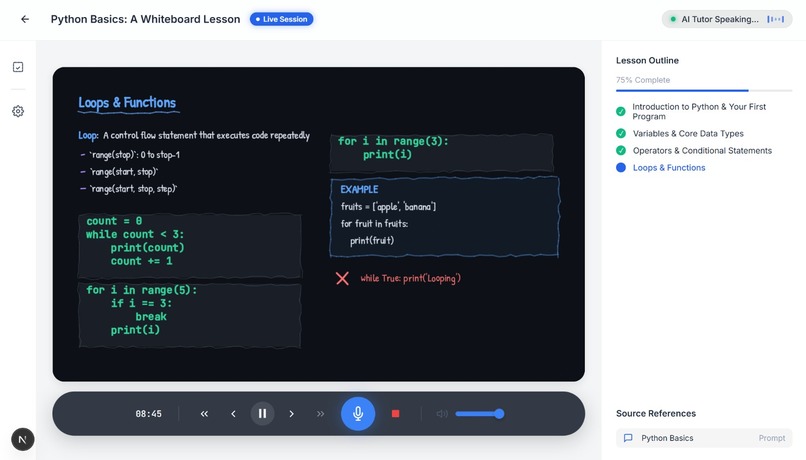Viewport: 806px width, 460px height.
Task: Advance to next step with right chevron
Action: click(291, 414)
